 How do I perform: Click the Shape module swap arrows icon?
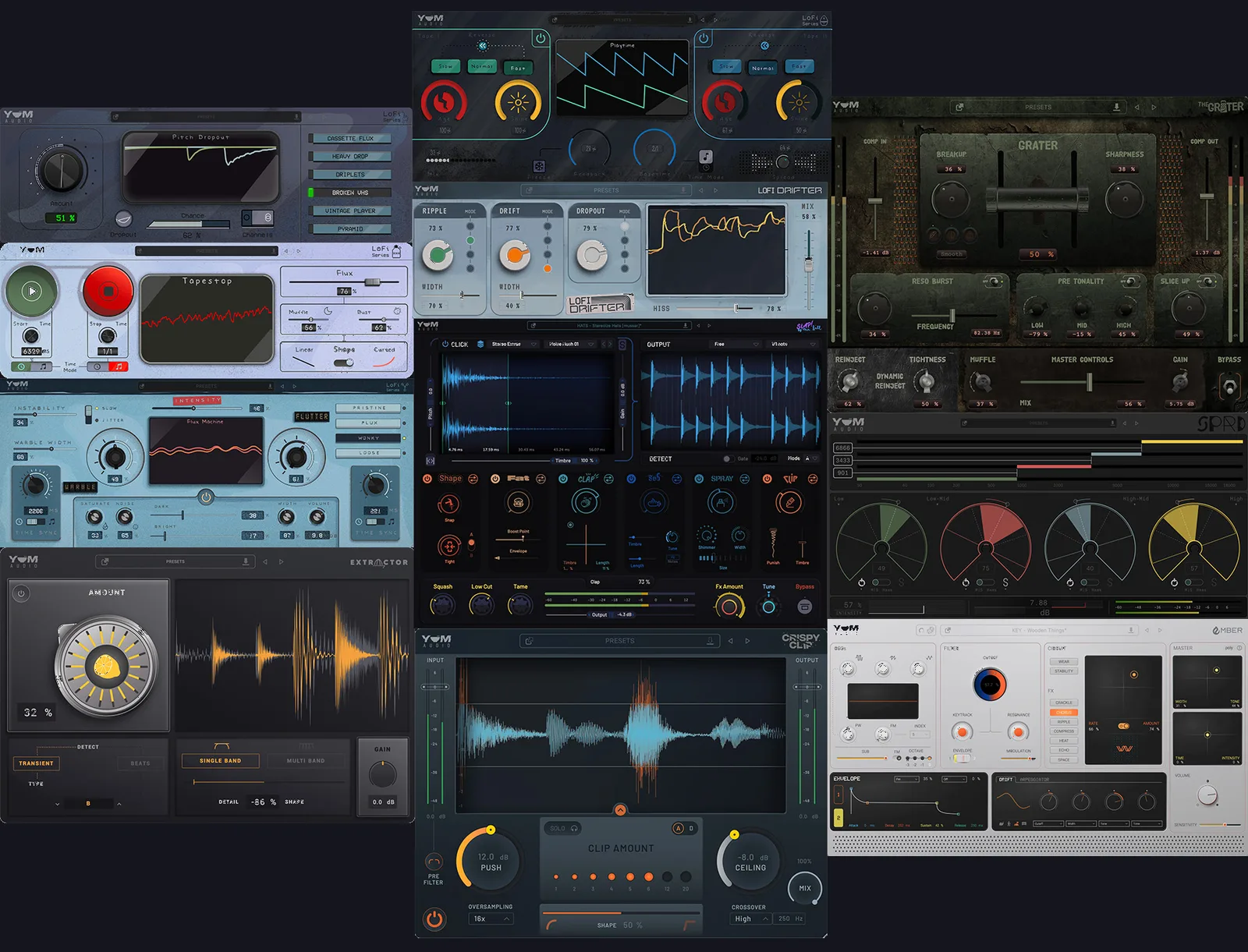(473, 479)
